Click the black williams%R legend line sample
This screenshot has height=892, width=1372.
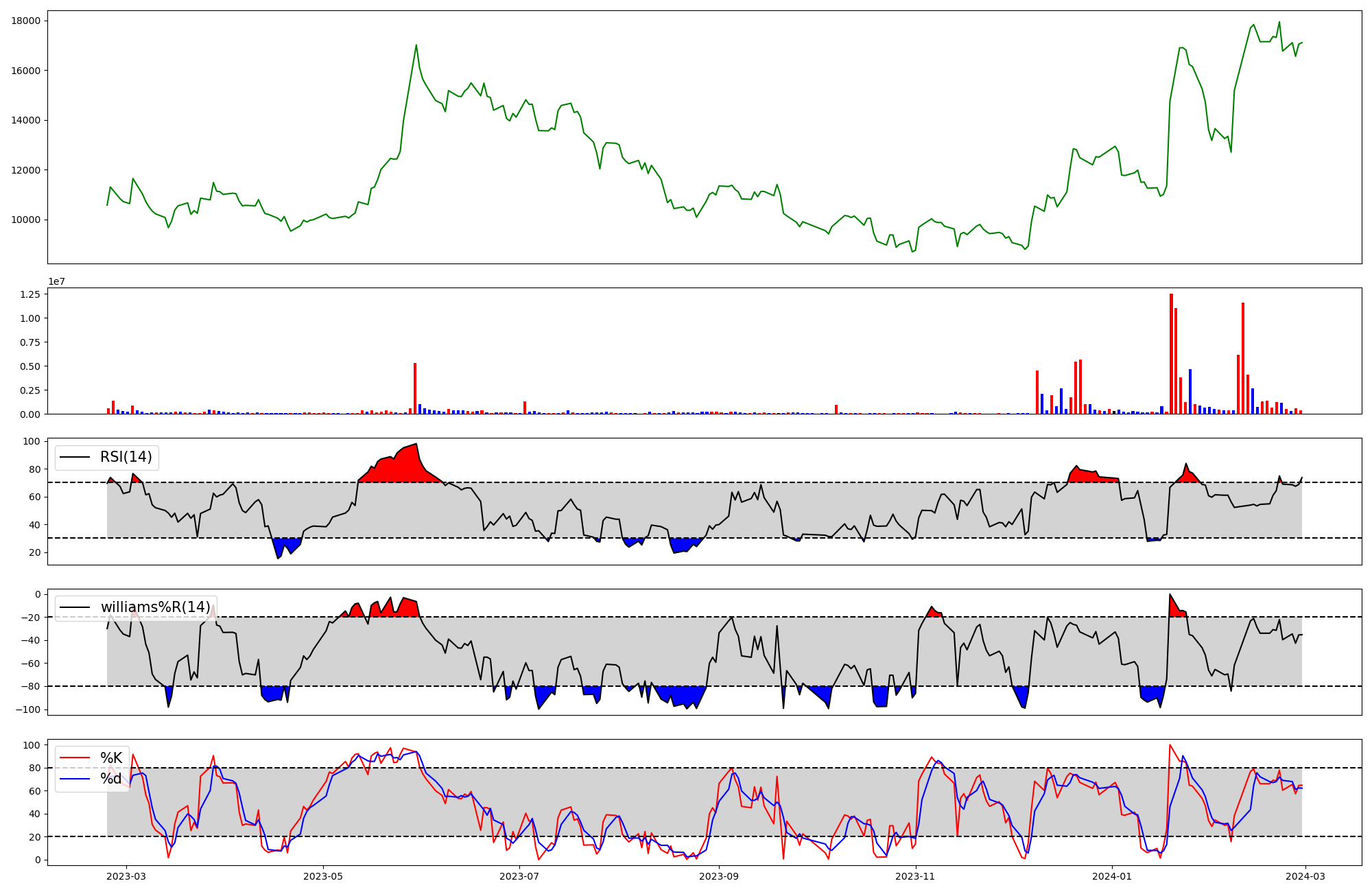tap(75, 607)
